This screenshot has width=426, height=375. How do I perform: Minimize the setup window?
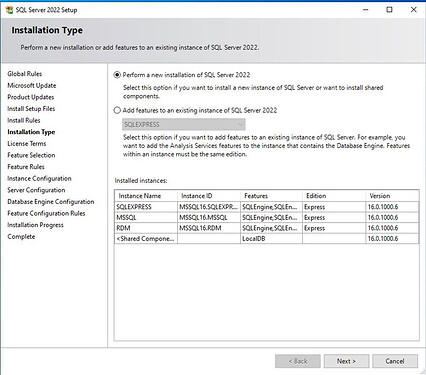tap(366, 10)
